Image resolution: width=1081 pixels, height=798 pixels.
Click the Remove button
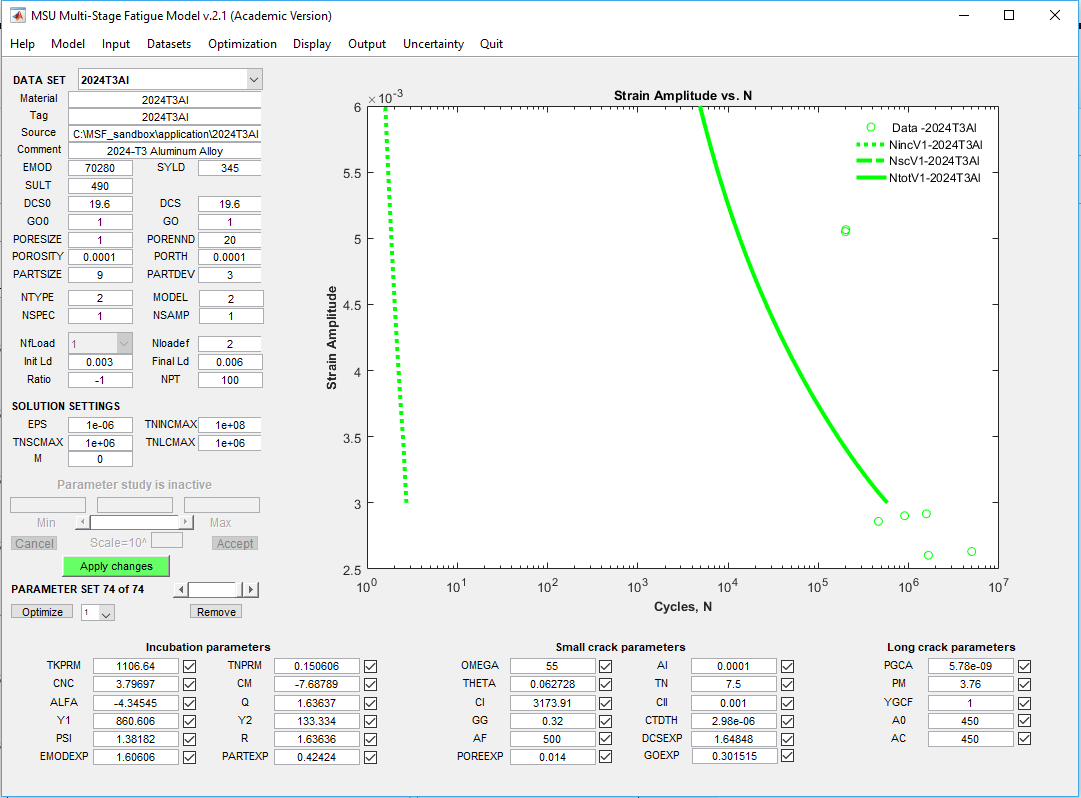[216, 612]
